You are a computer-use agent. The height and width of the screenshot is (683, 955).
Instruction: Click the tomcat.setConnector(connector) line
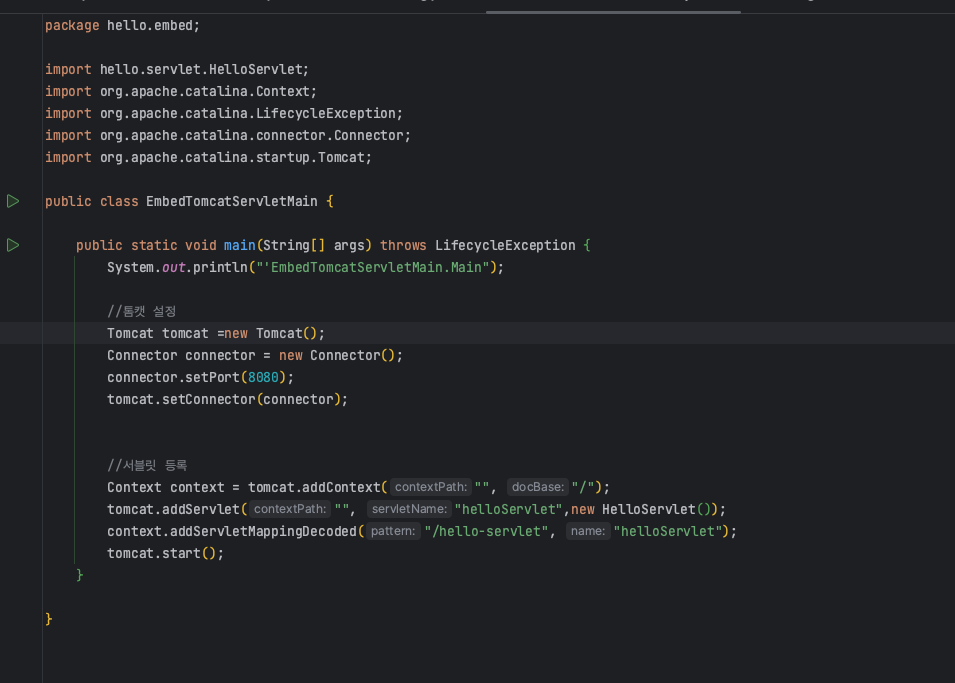[x=228, y=399]
